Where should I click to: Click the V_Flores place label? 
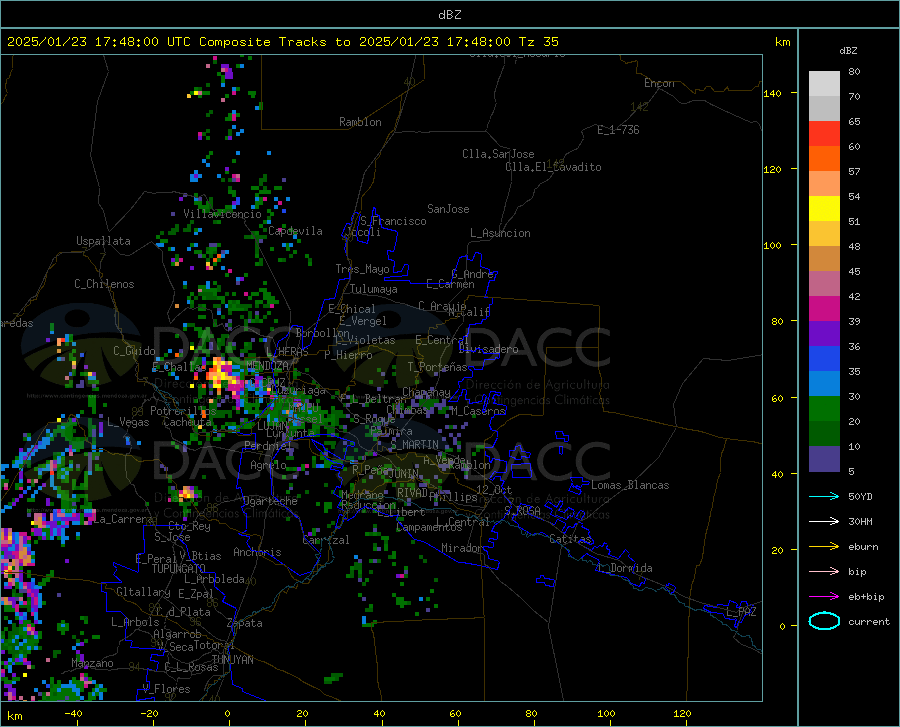point(166,689)
